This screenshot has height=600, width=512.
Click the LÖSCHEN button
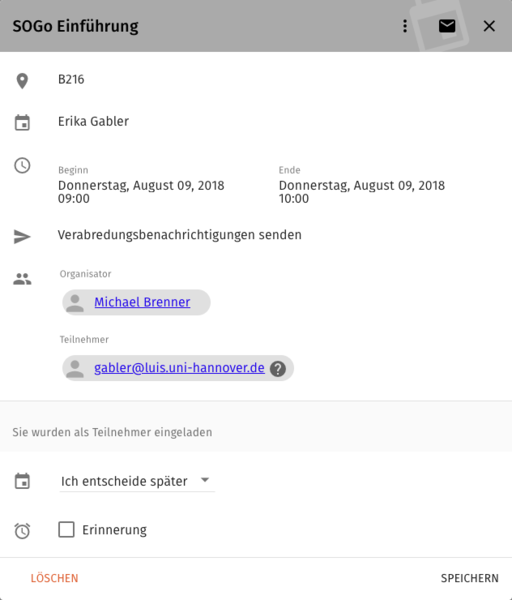pyautogui.click(x=54, y=578)
